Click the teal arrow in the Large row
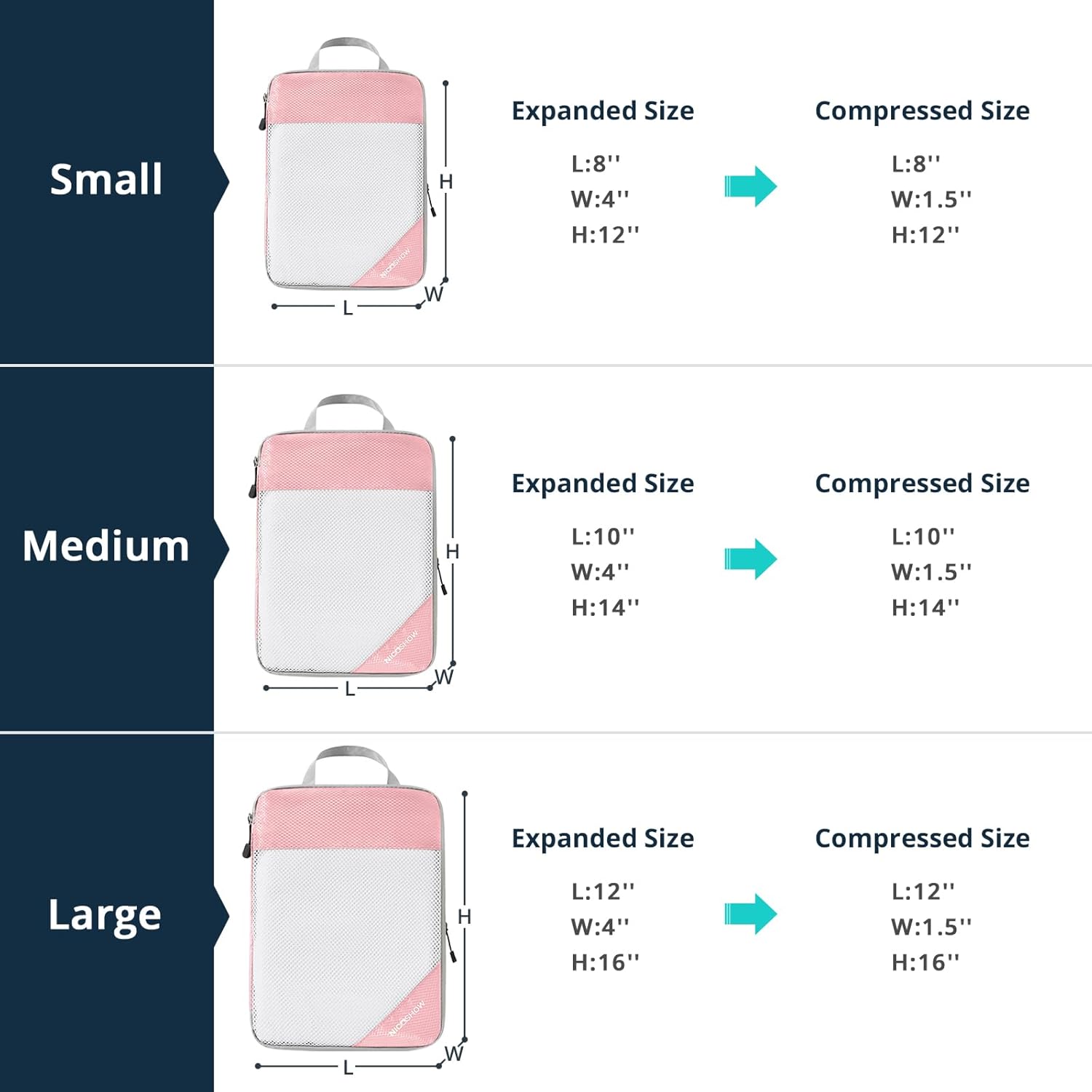The image size is (1092, 1092). 751,914
